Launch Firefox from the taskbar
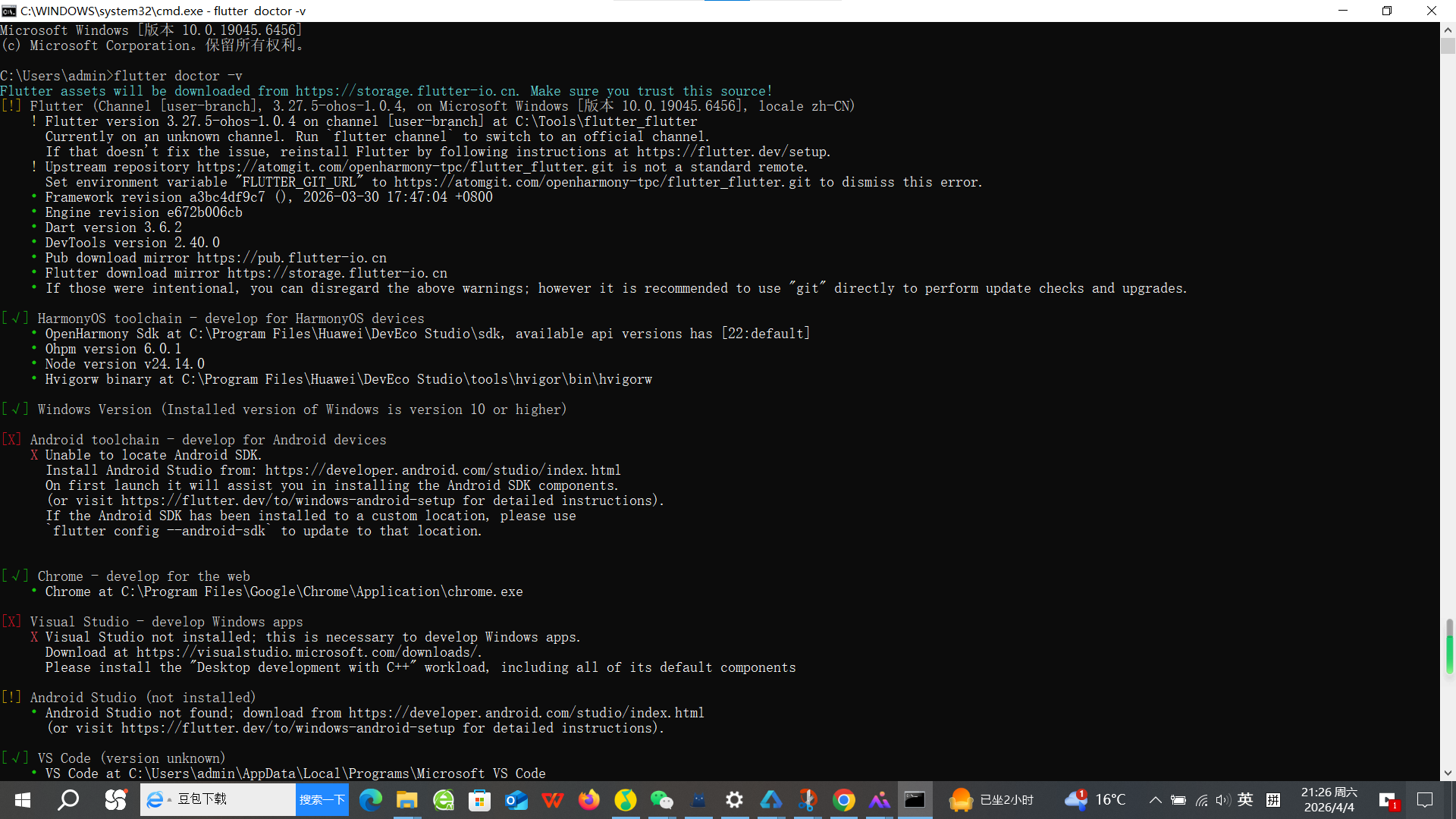The height and width of the screenshot is (819, 1456). (589, 799)
